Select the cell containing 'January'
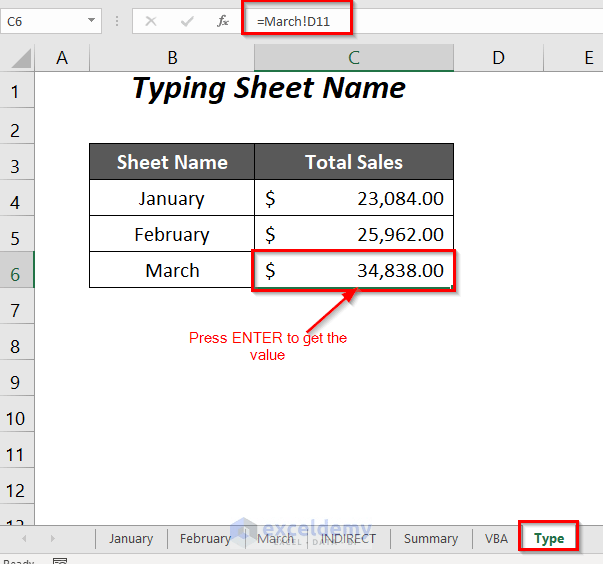The height and width of the screenshot is (564, 603). [172, 198]
